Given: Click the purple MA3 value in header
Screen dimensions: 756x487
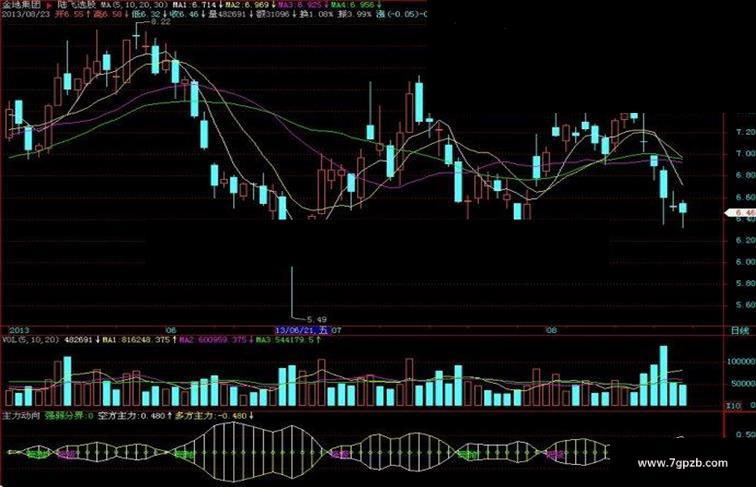Looking at the screenshot, I should (301, 5).
